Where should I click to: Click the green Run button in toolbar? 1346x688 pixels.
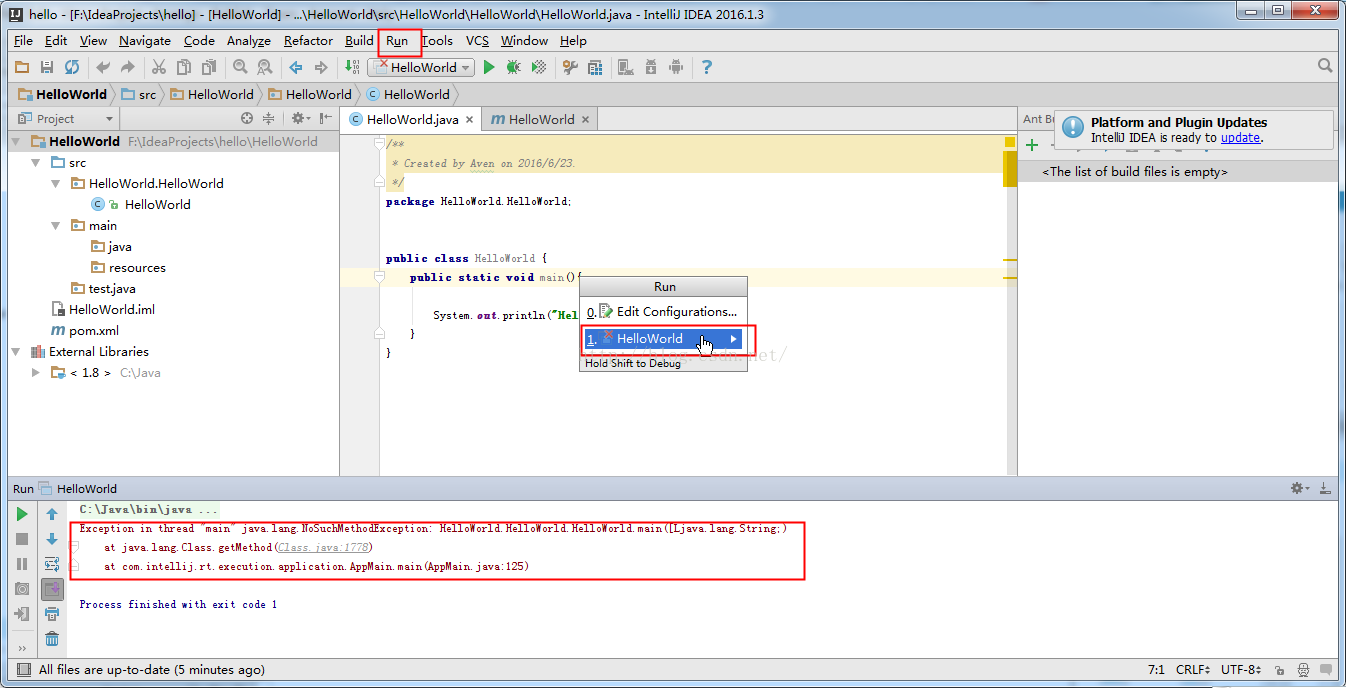pyautogui.click(x=489, y=67)
